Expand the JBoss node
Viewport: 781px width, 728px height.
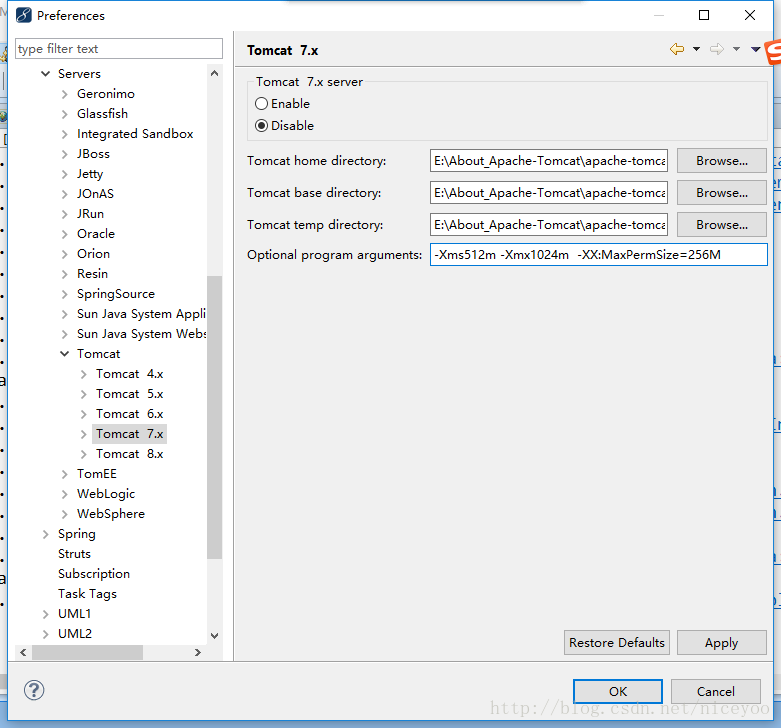click(64, 154)
